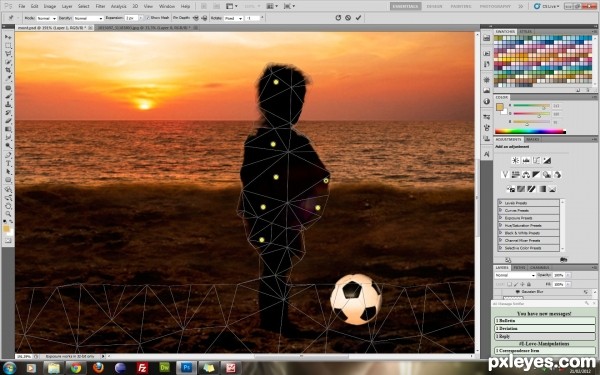This screenshot has height=375, width=600.
Task: Open the Density dropdown
Action: (x=88, y=18)
